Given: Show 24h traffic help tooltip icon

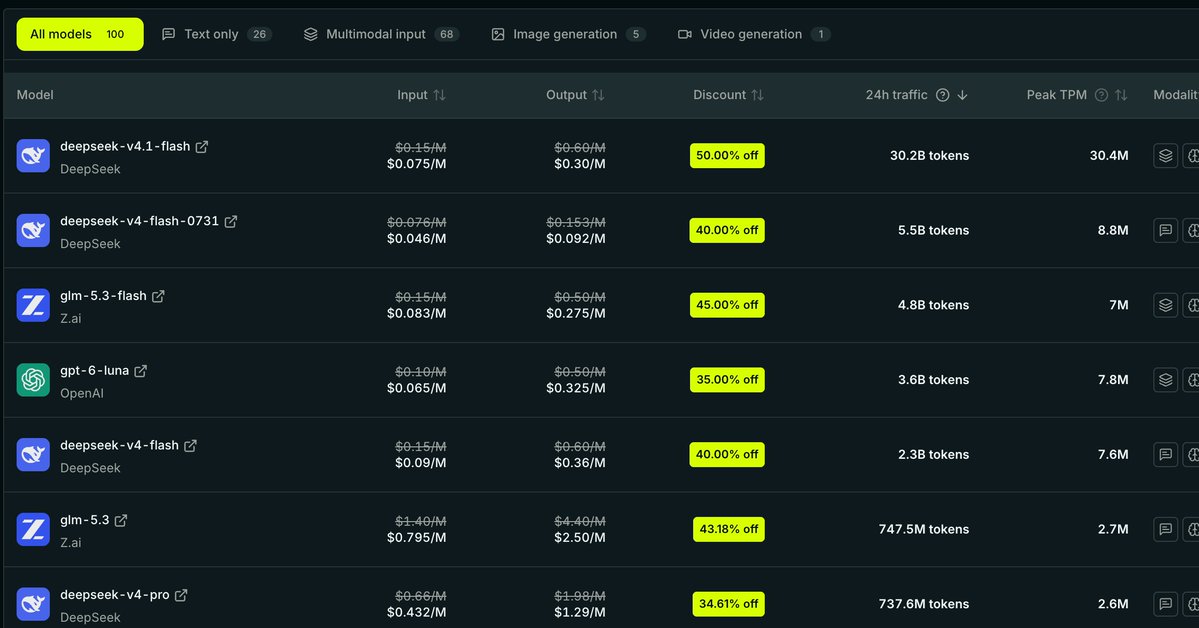Looking at the screenshot, I should tap(943, 95).
